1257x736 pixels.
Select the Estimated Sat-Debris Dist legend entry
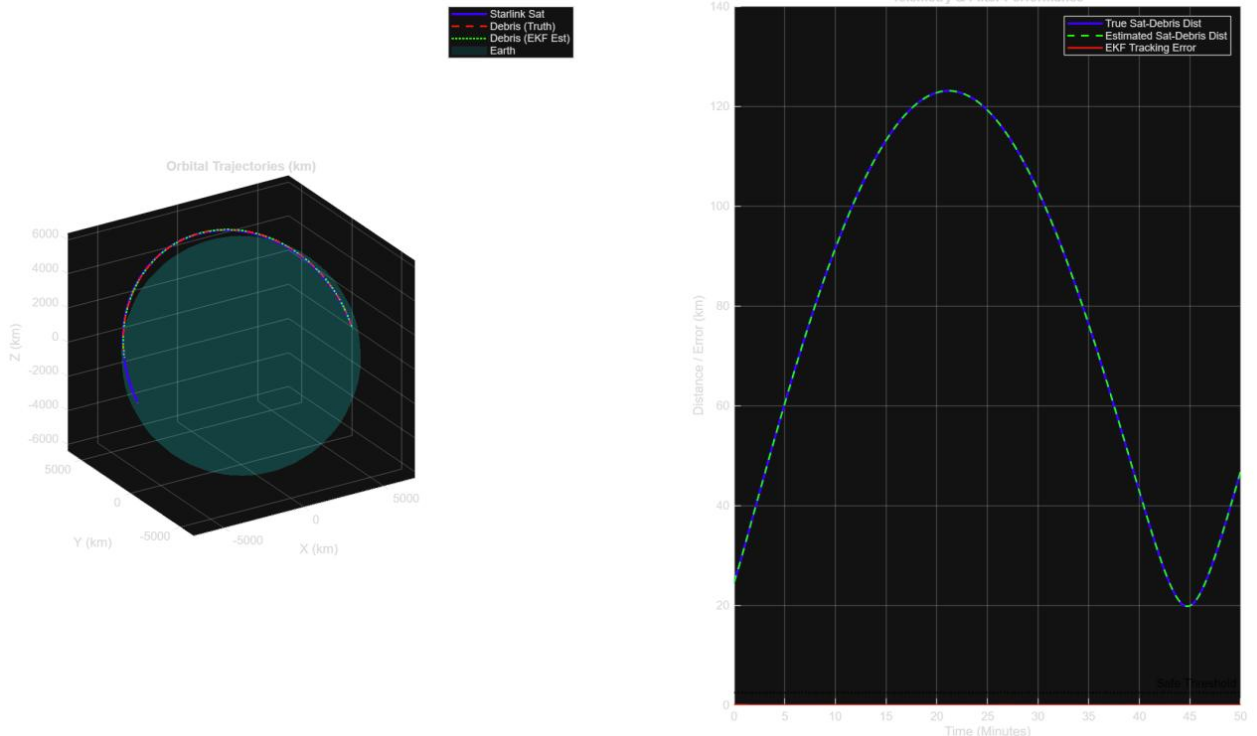[1147, 36]
